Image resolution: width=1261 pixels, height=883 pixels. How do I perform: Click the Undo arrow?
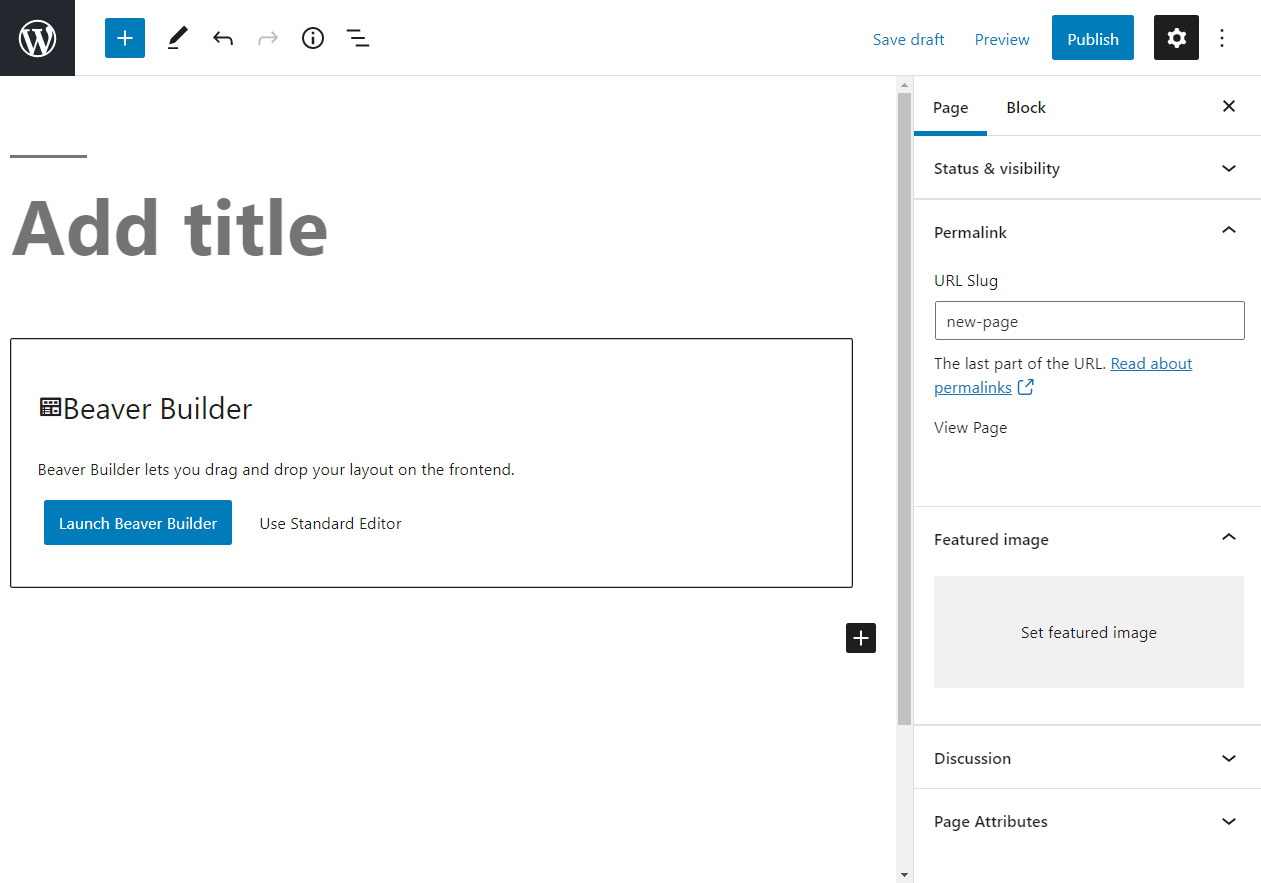[223, 38]
